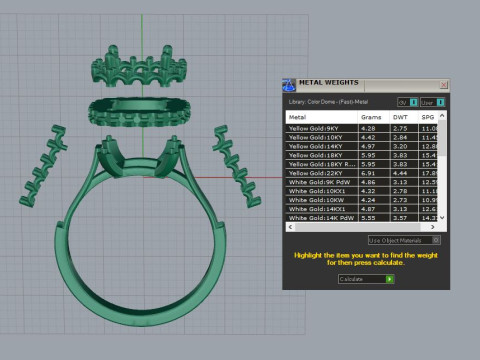
Task: Click the 6.91 grams cell
Action: pyautogui.click(x=374, y=173)
